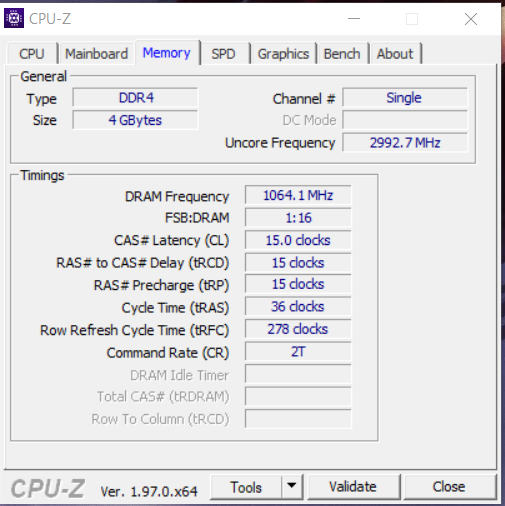The width and height of the screenshot is (505, 506).
Task: Click the CAS# Latency (CL) label
Action: pos(171,240)
